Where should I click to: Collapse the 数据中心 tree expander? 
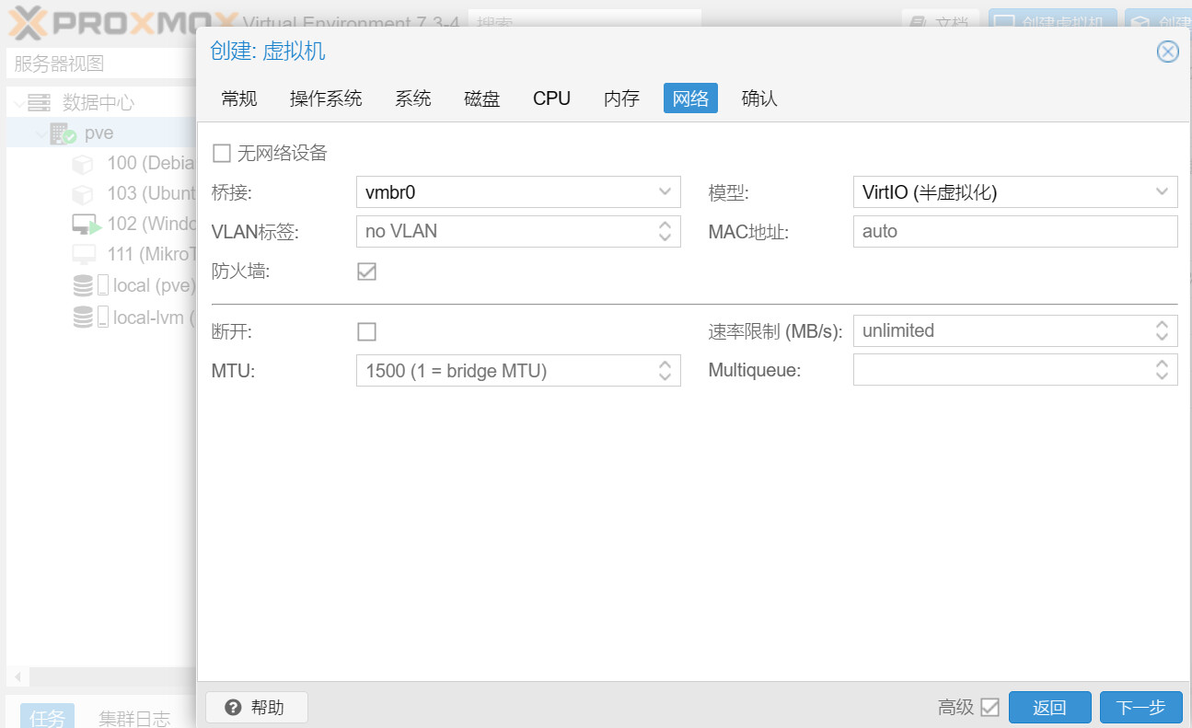(x=19, y=103)
